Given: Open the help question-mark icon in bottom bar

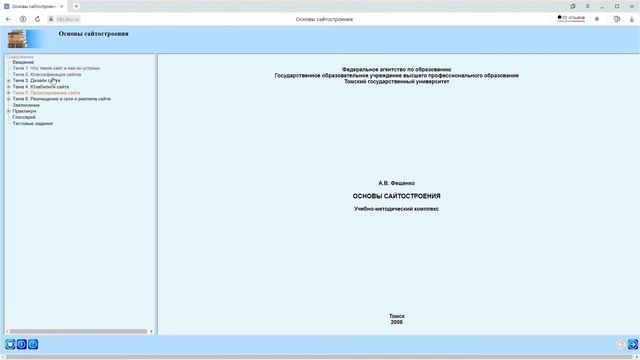Looking at the screenshot, I should [33, 344].
